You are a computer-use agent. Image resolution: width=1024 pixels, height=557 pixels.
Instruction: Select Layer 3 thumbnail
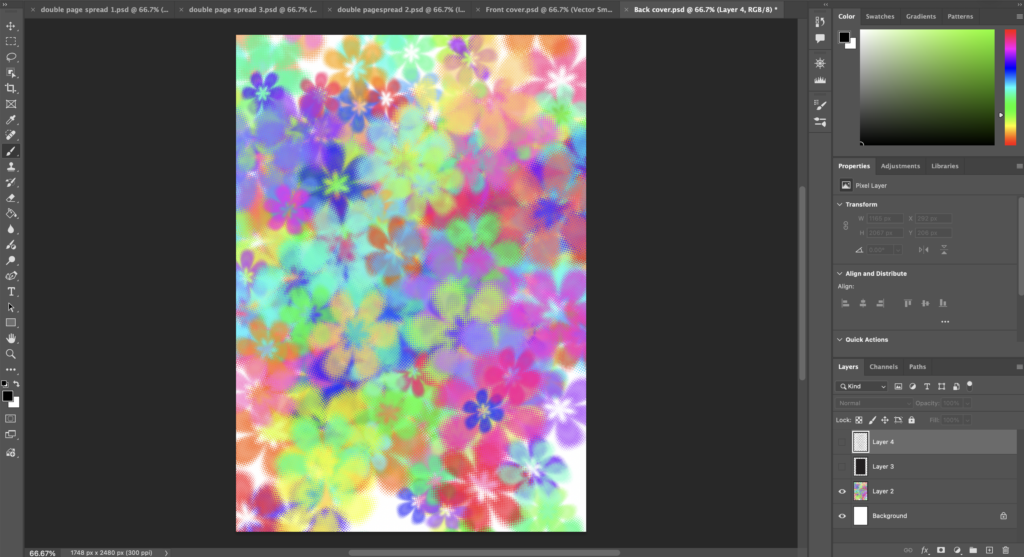click(860, 466)
